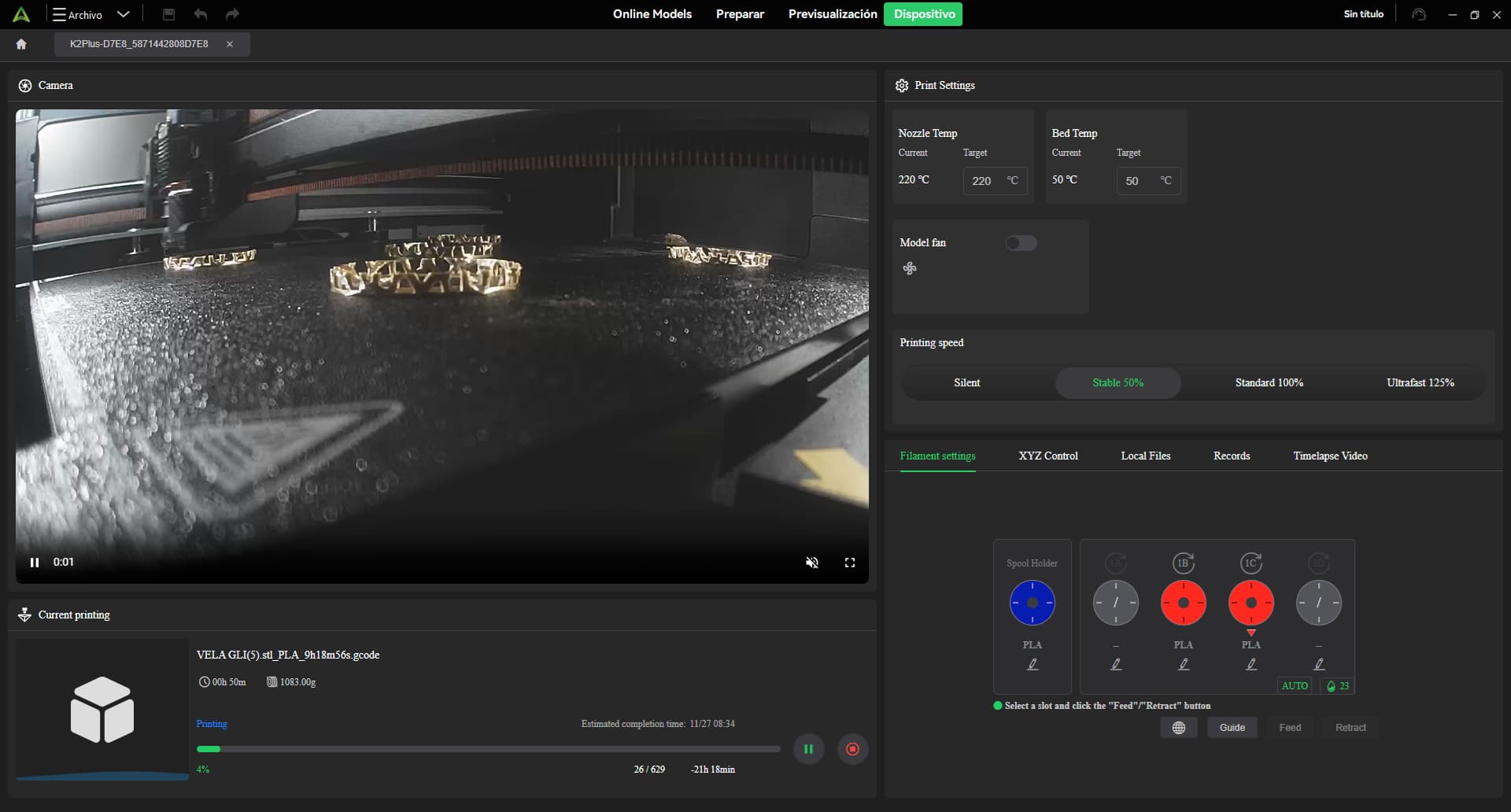Open the Timelapse Video tab
Screen dimensions: 1511x812
tap(1330, 456)
